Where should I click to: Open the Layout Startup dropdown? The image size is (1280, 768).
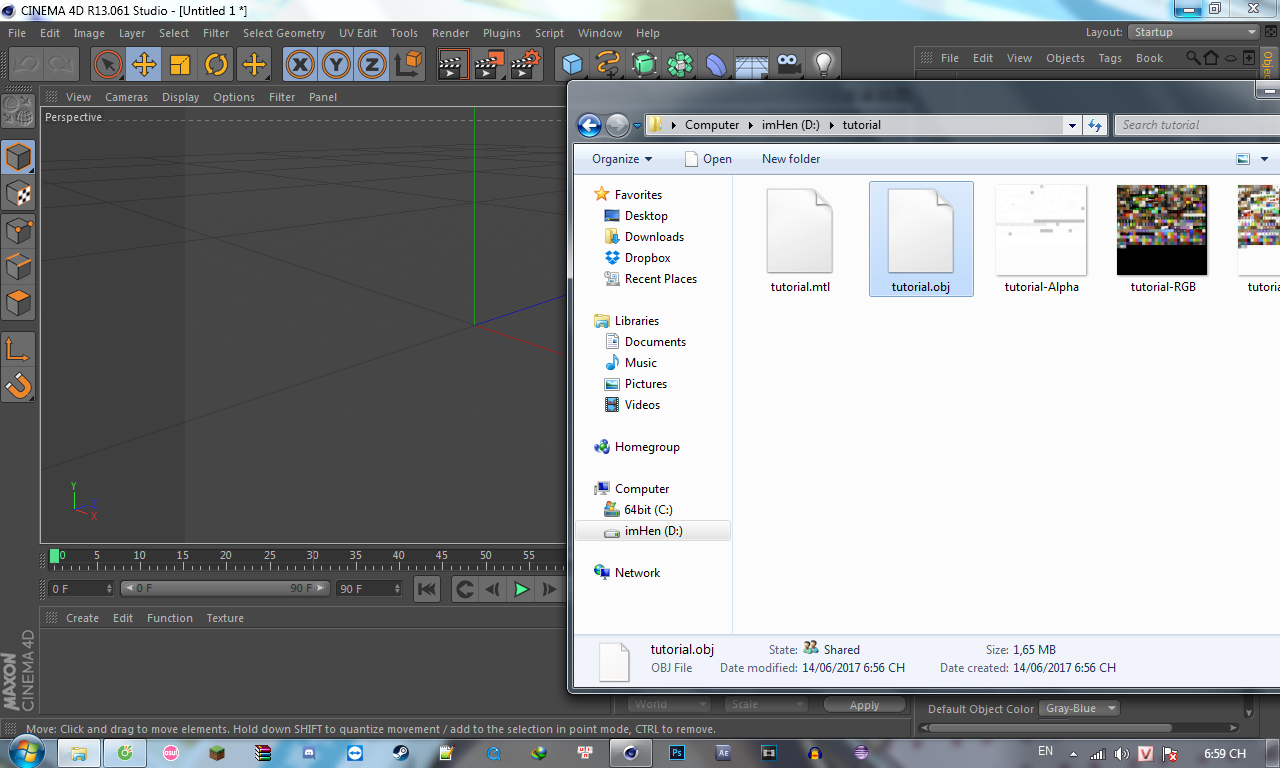coord(1193,32)
